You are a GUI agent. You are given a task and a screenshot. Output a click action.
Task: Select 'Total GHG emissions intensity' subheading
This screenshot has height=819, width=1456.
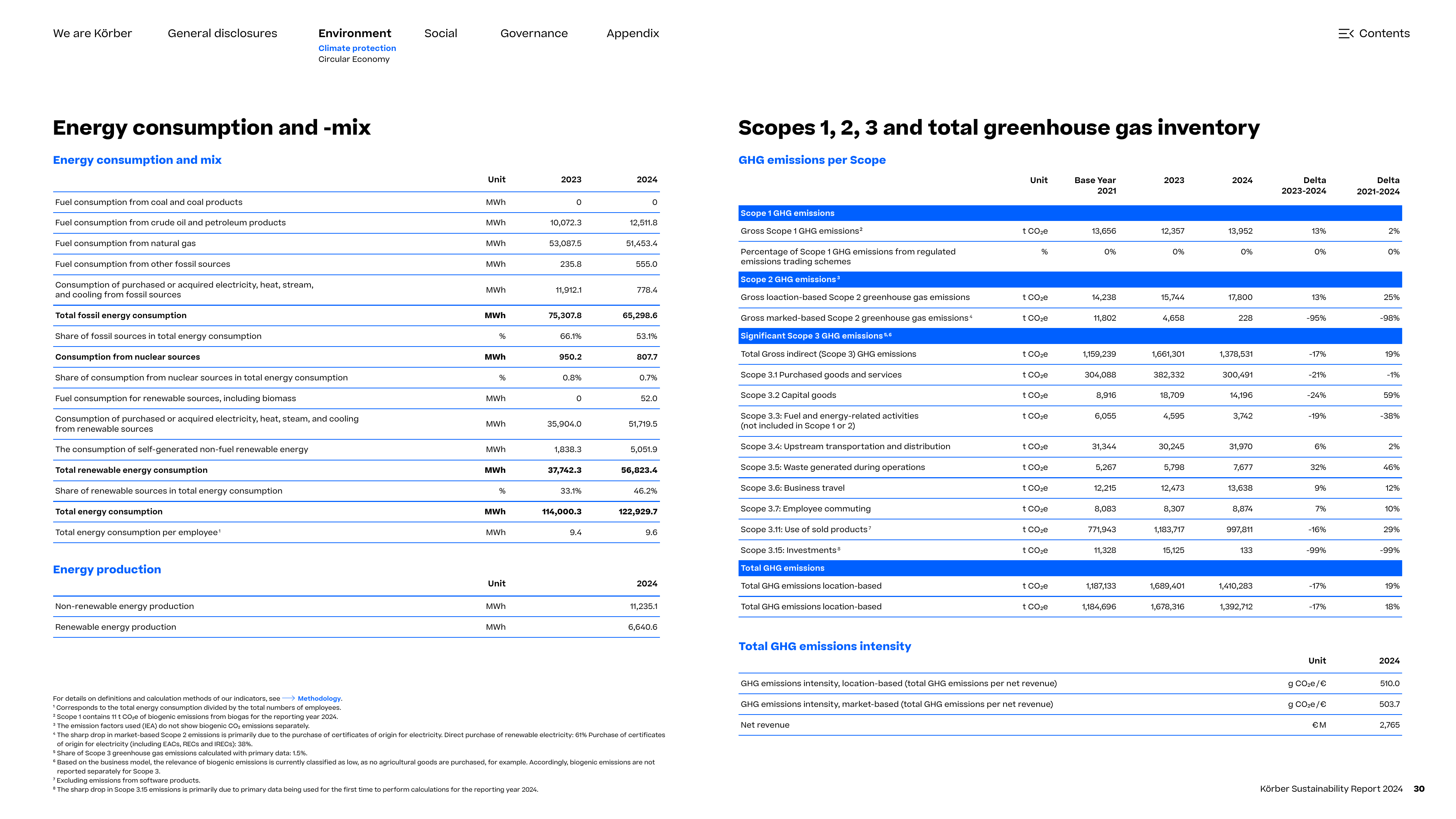(825, 646)
